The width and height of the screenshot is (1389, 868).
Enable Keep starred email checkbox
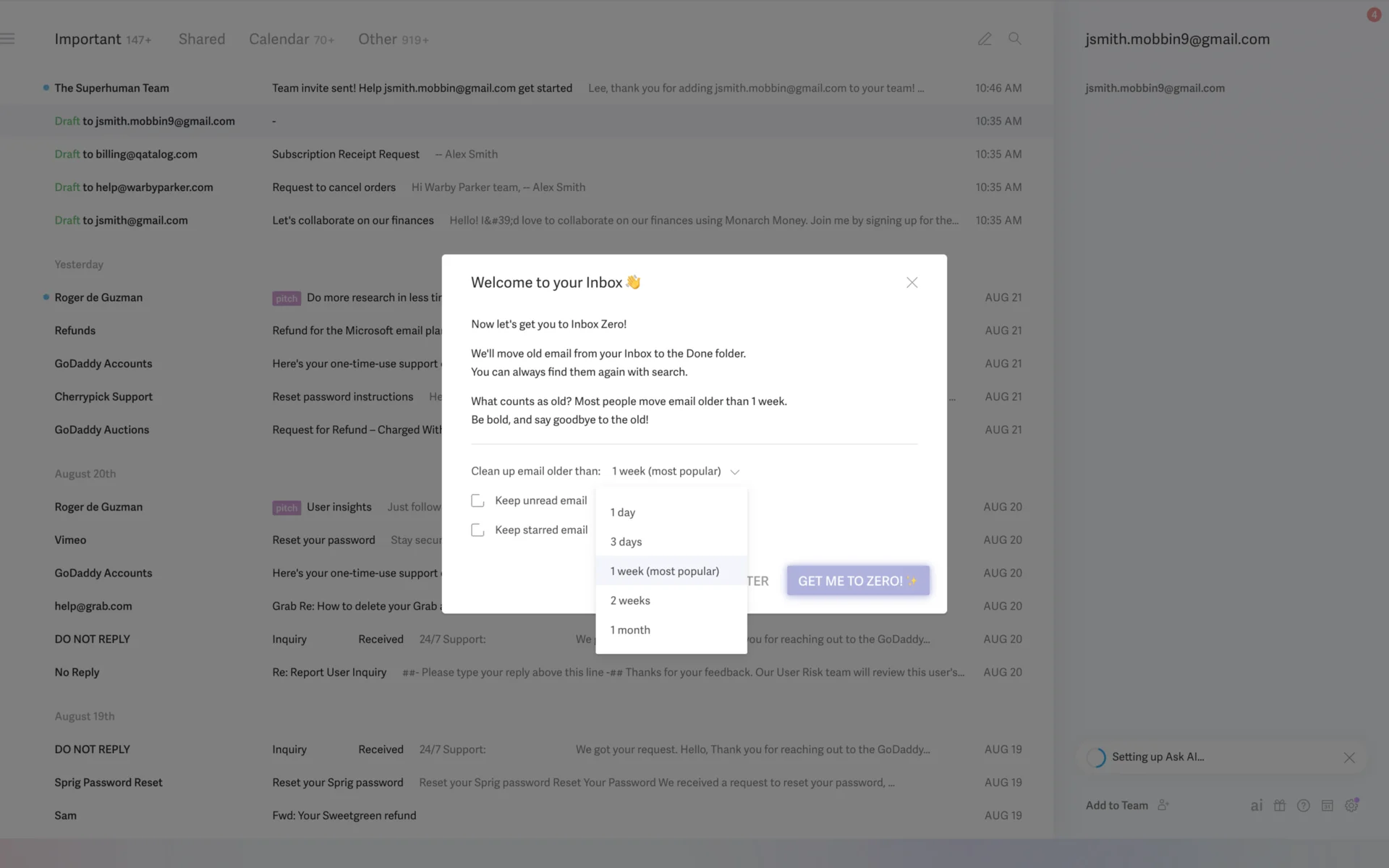pyautogui.click(x=477, y=530)
